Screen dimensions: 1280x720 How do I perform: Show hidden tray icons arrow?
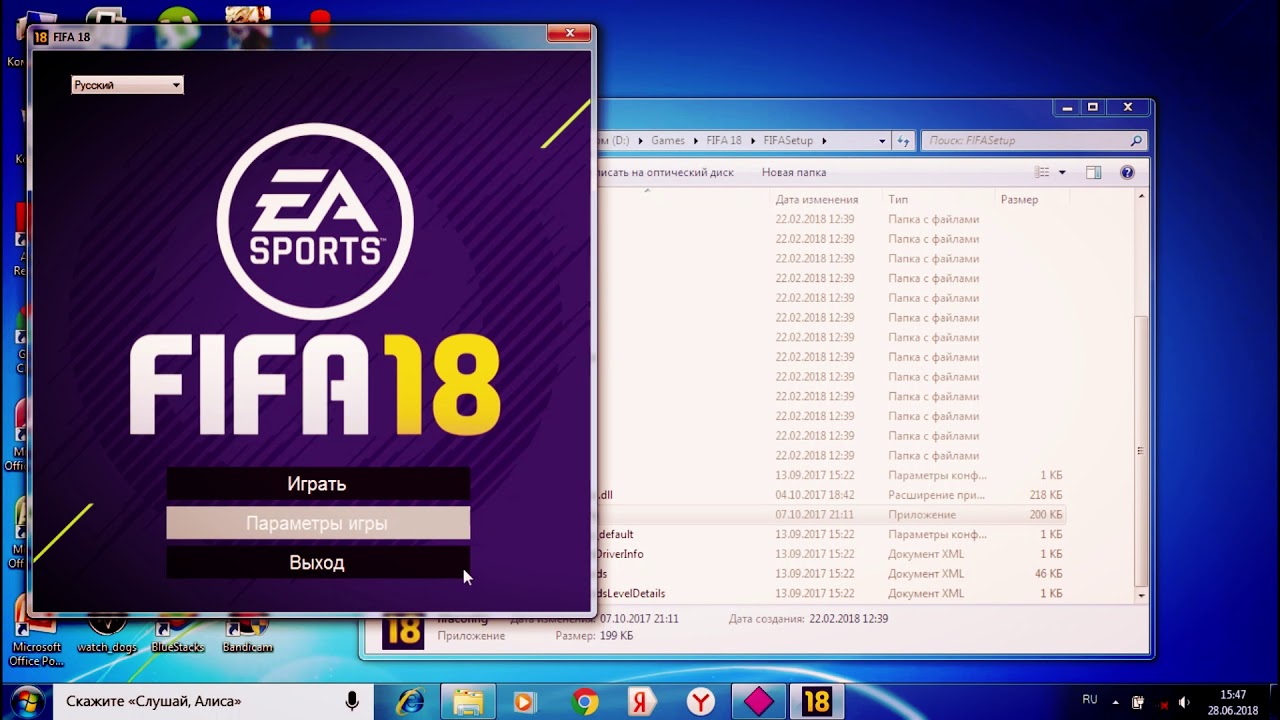(1115, 702)
